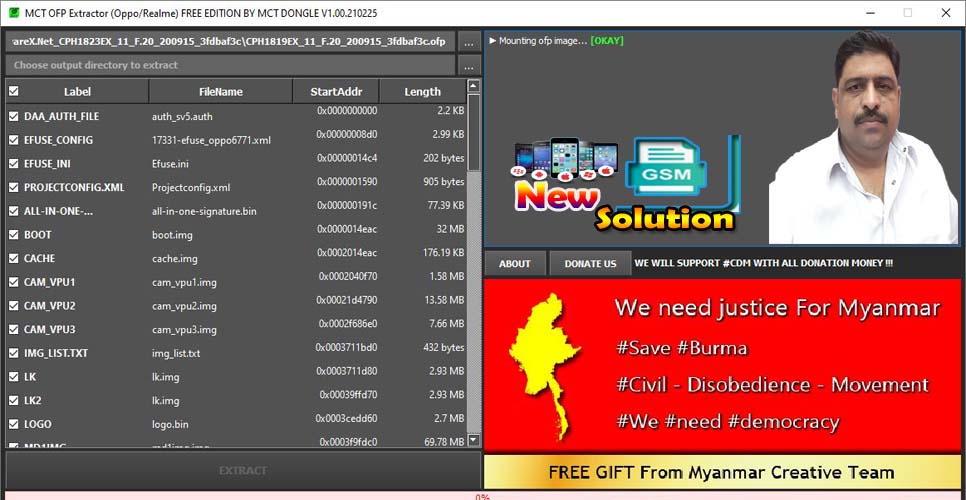This screenshot has height=500, width=966.
Task: Browse for output directory
Action: [469, 65]
